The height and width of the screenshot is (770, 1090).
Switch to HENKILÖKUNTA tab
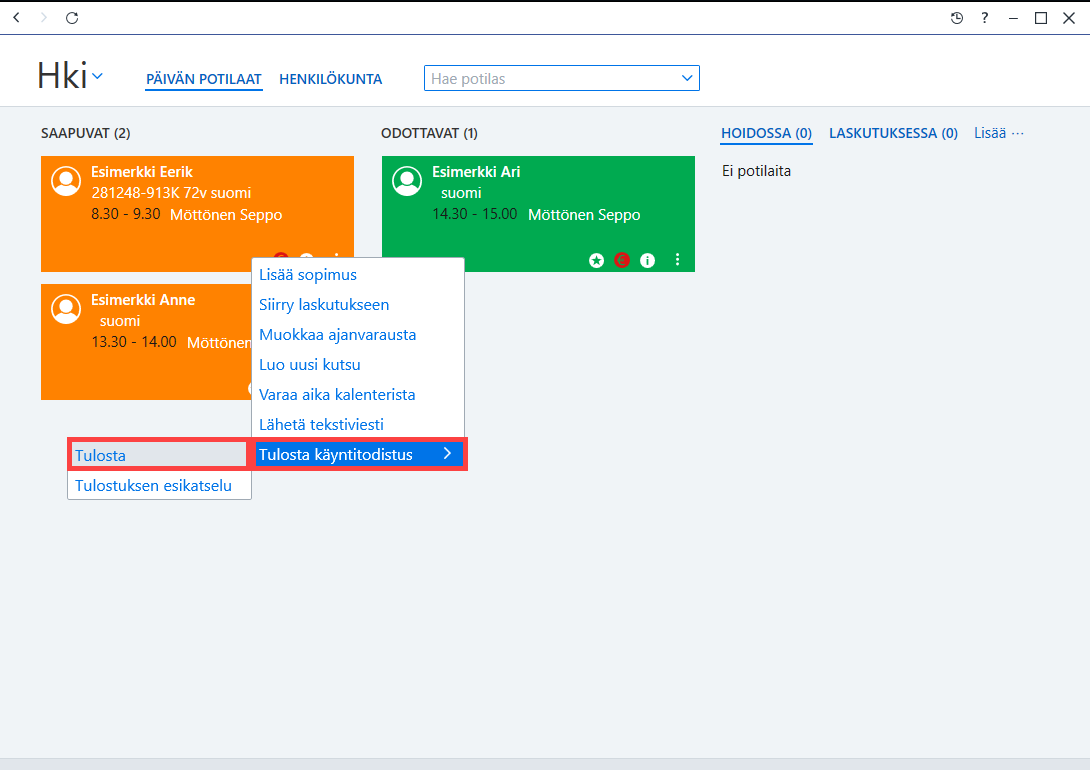click(331, 79)
